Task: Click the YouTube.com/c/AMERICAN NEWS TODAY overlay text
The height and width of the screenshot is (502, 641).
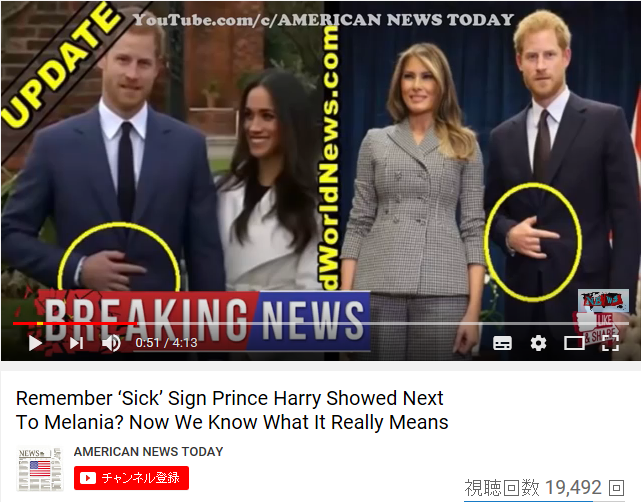Action: tap(323, 20)
